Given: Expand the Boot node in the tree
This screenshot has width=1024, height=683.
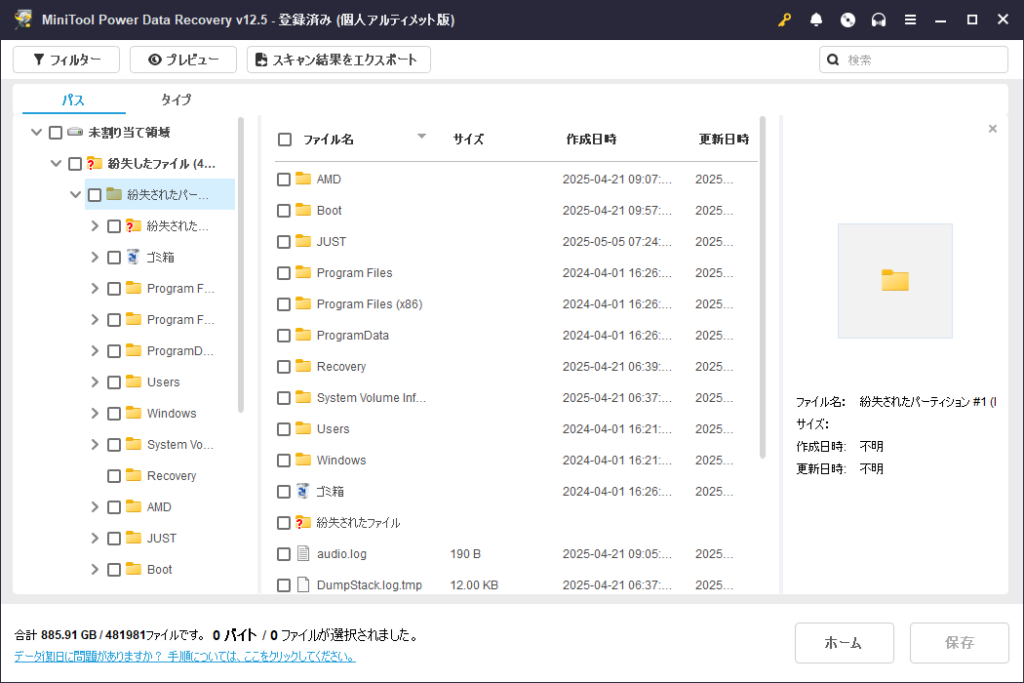Looking at the screenshot, I should point(95,569).
